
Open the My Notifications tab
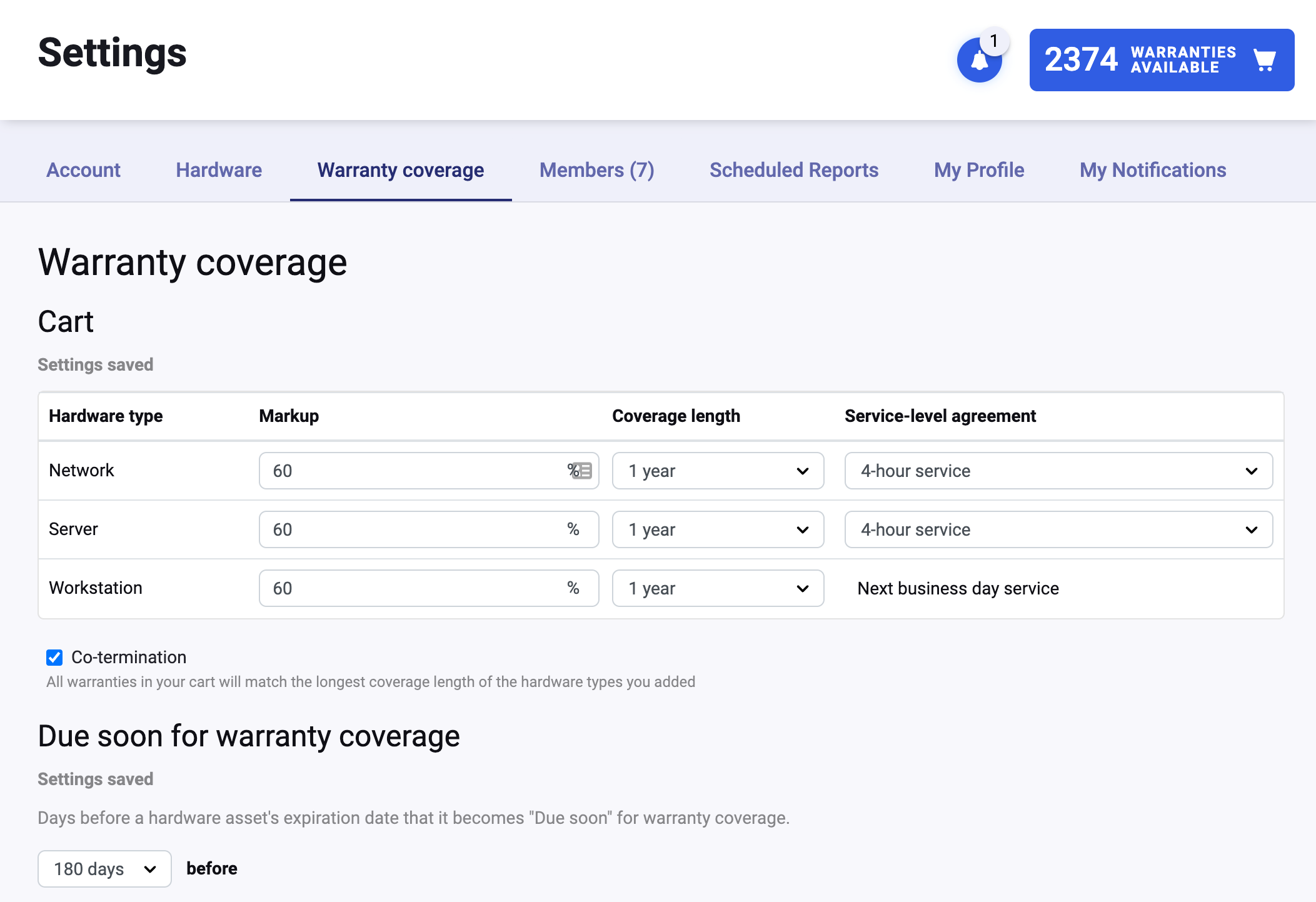click(1153, 170)
